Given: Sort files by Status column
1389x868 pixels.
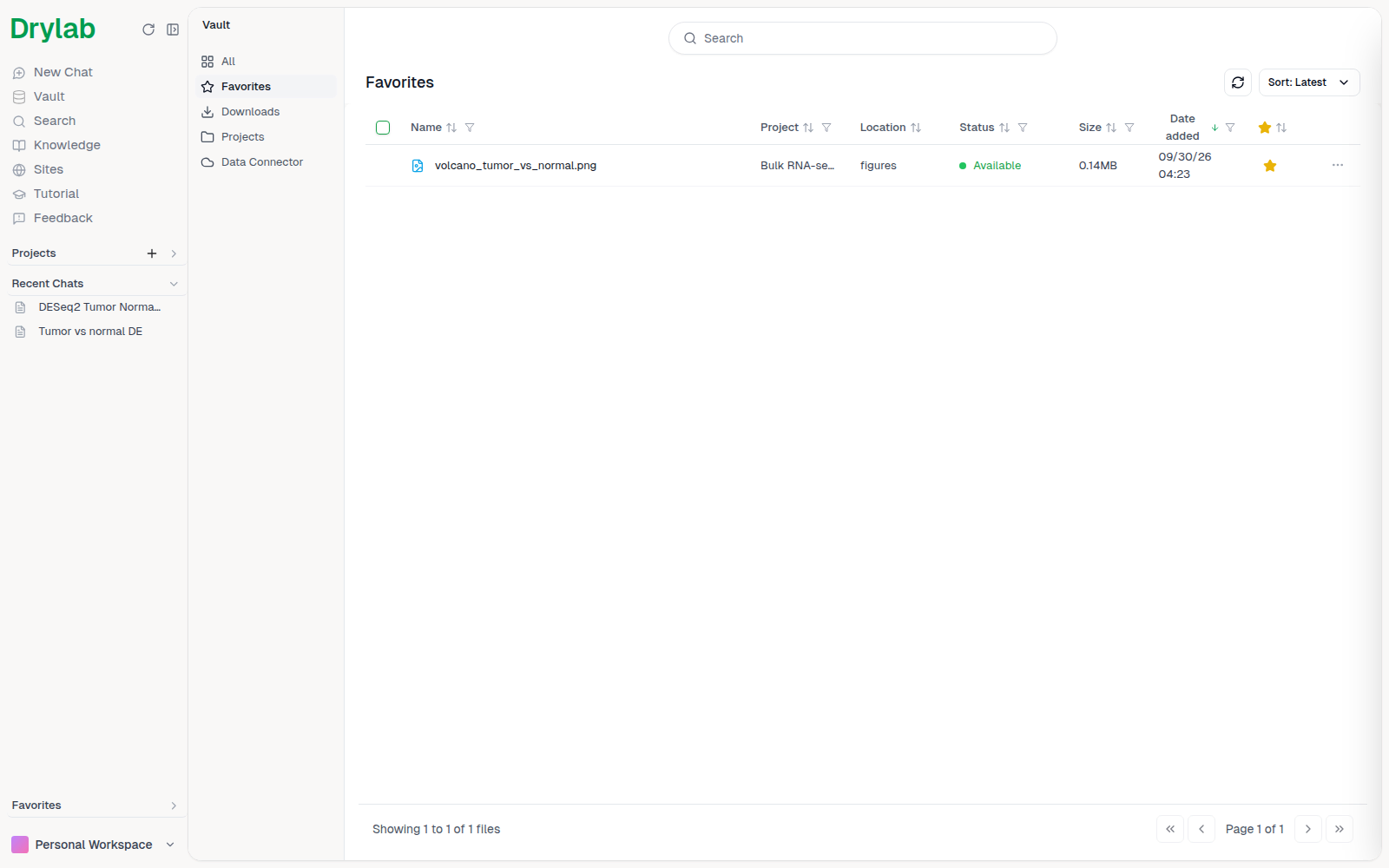Looking at the screenshot, I should click(1004, 128).
